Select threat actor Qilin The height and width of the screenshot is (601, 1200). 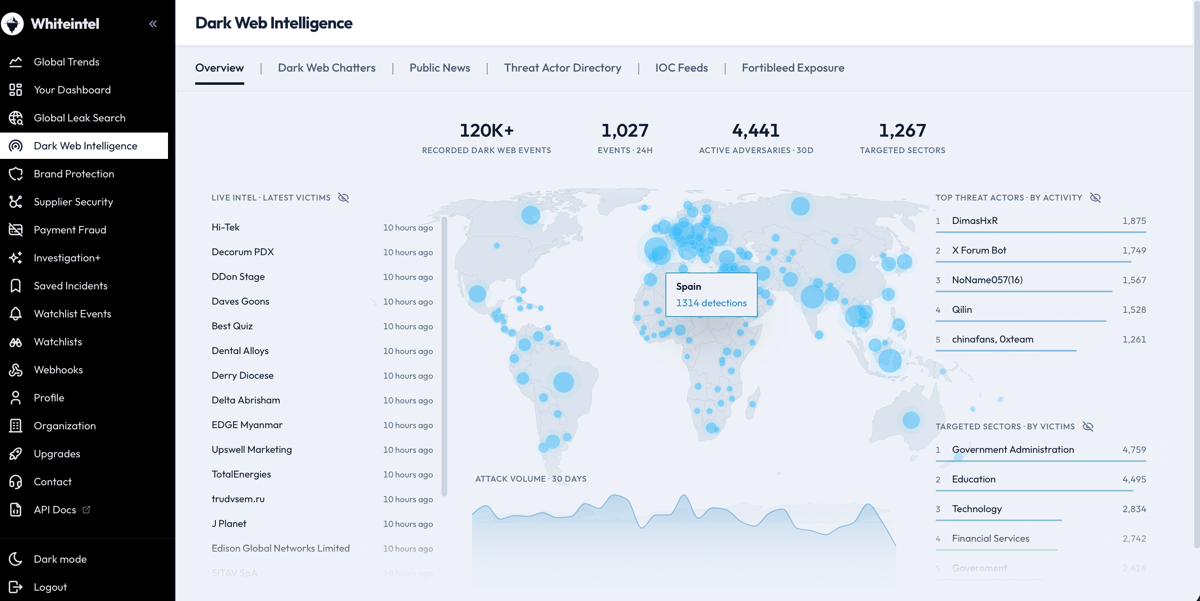pyautogui.click(x=1041, y=310)
